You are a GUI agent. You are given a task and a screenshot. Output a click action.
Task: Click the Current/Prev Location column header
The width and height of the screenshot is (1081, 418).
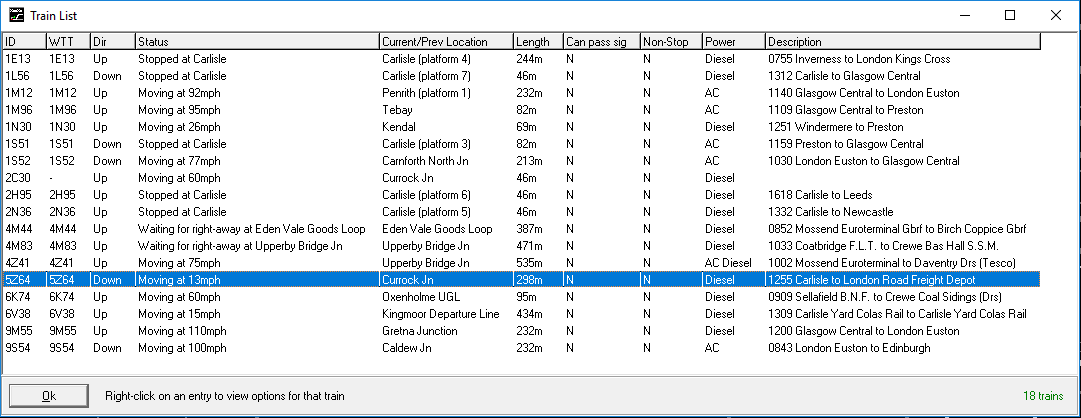[447, 42]
